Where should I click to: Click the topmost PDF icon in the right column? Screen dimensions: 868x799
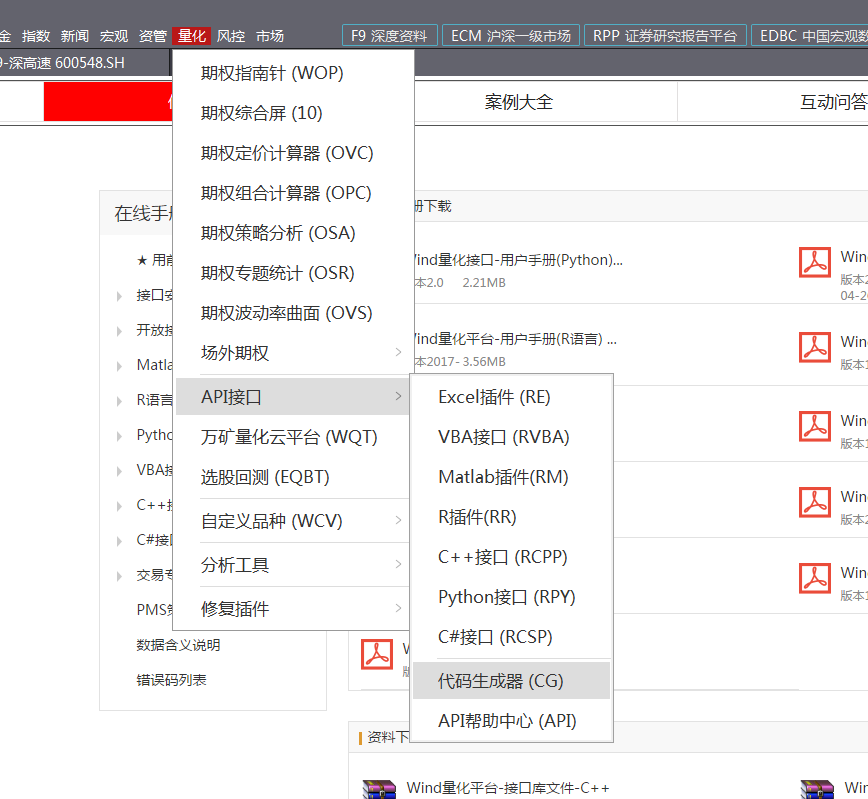815,262
